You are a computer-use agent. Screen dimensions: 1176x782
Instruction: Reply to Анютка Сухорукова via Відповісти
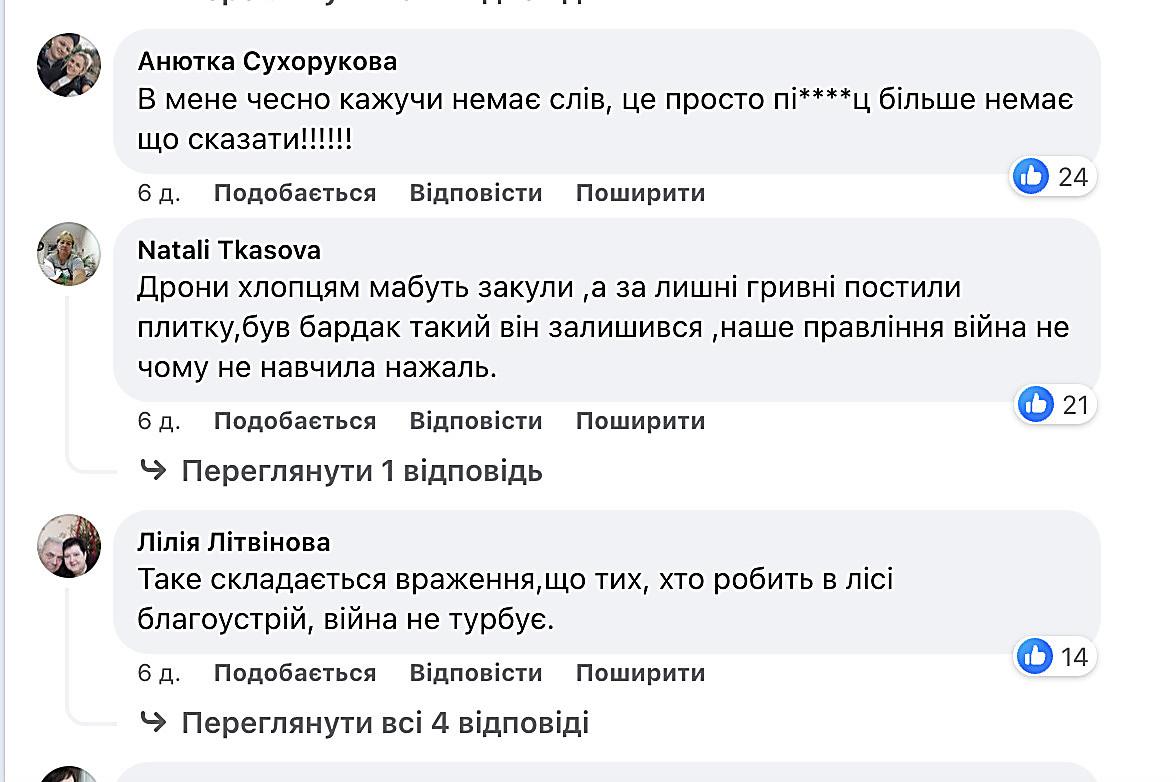pyautogui.click(x=476, y=193)
